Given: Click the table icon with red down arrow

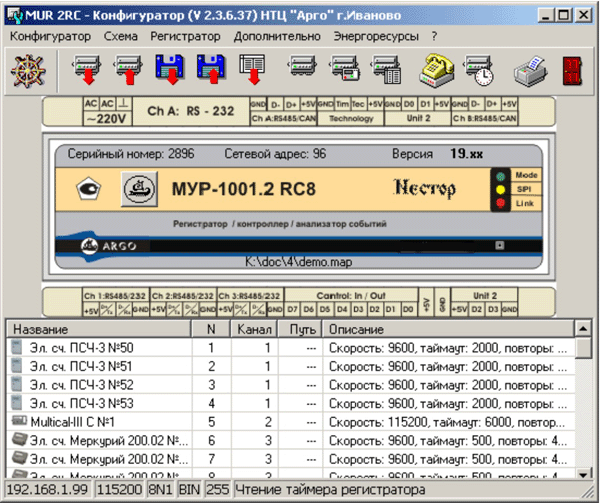Looking at the screenshot, I should pos(252,70).
